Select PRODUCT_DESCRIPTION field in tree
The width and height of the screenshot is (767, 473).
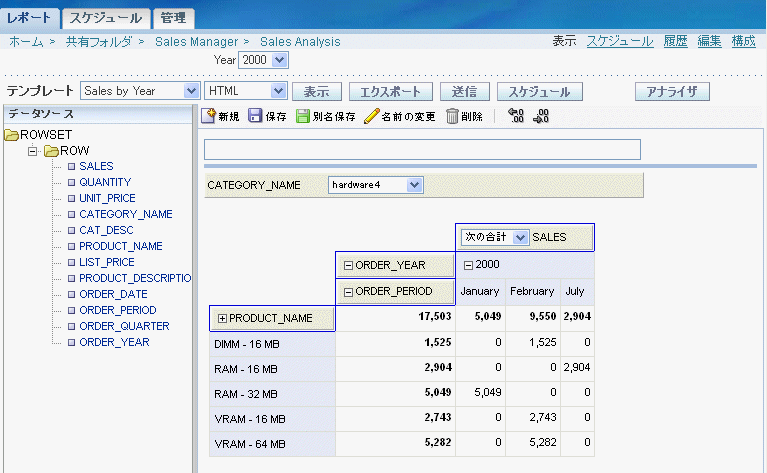[135, 278]
